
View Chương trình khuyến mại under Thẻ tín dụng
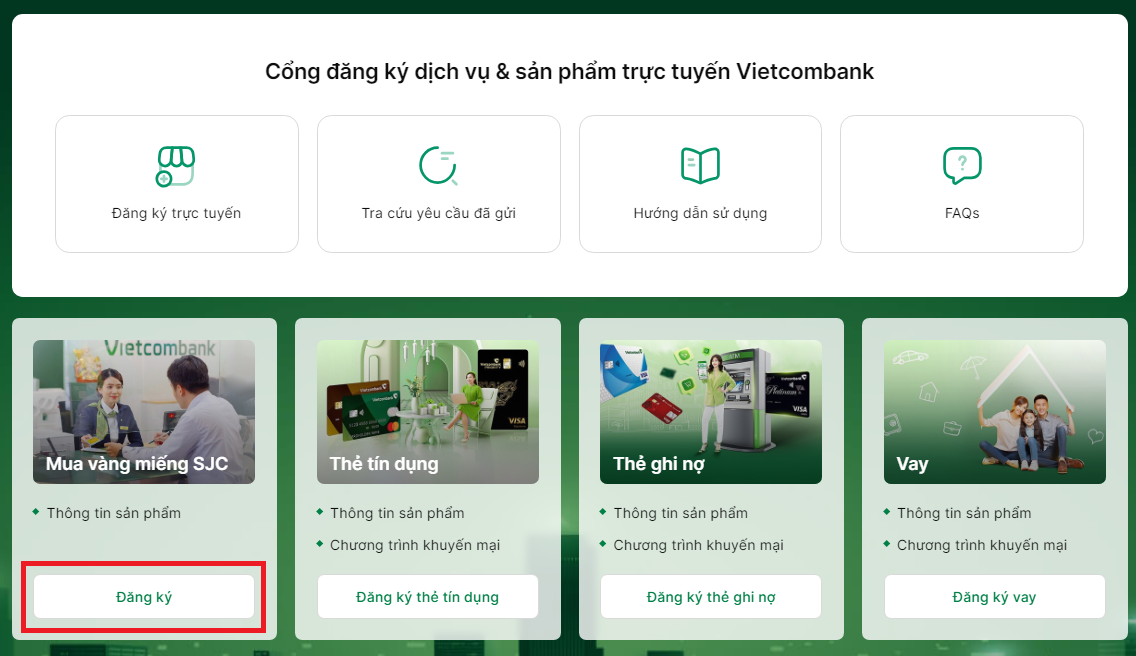415,545
